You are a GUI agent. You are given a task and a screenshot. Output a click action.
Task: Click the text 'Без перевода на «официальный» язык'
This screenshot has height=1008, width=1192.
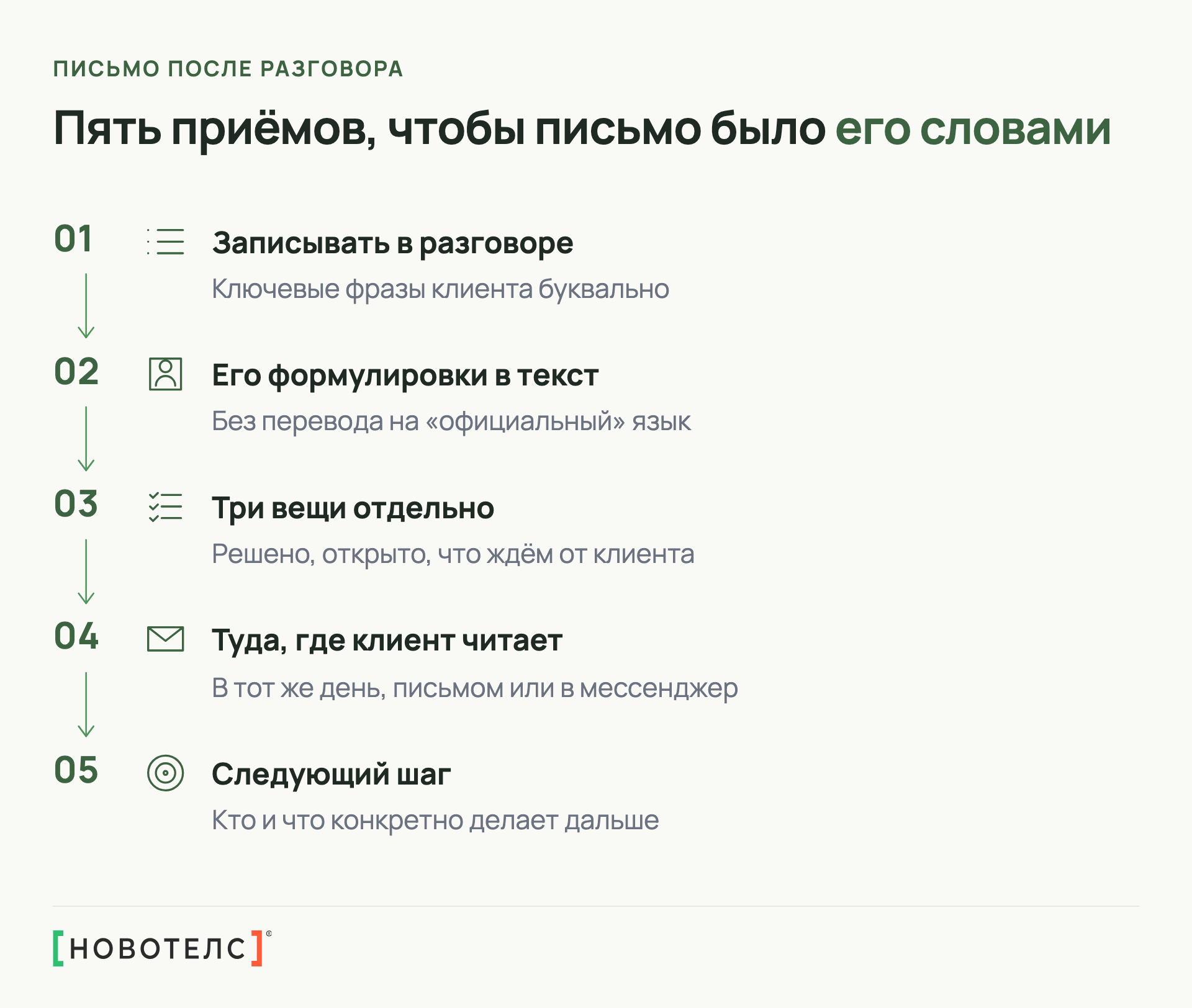tap(451, 421)
